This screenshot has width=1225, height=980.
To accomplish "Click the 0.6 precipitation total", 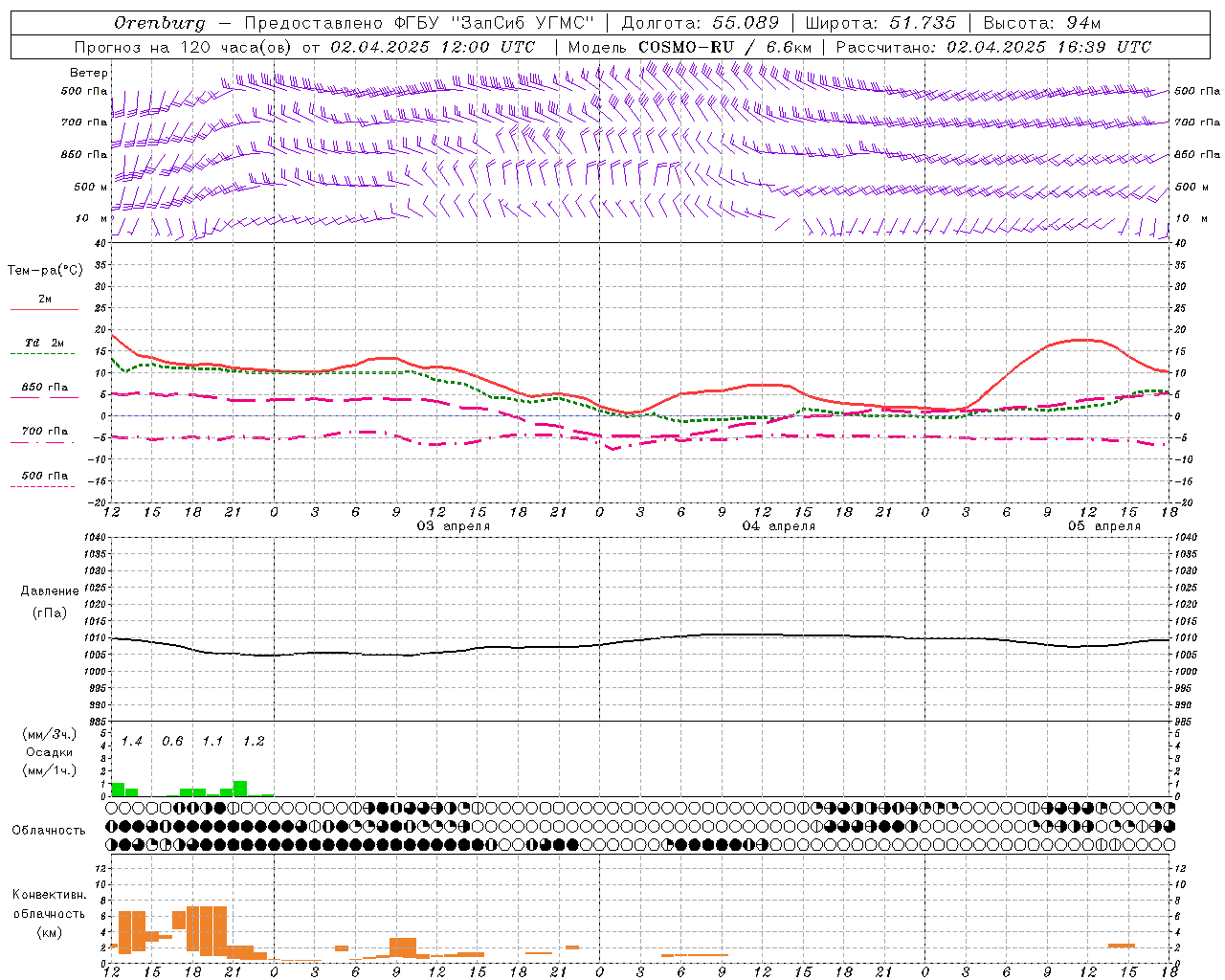I will point(172,742).
